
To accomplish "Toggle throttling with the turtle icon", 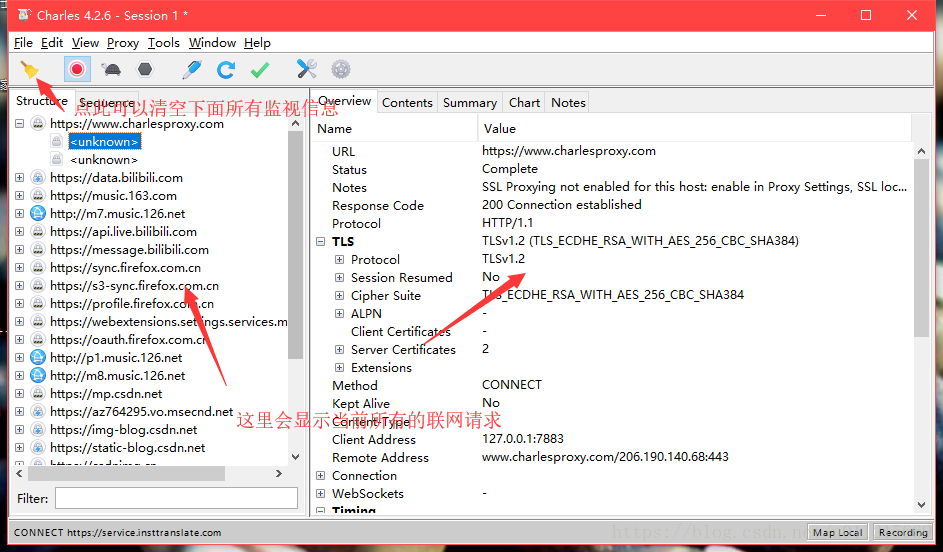I will point(111,70).
